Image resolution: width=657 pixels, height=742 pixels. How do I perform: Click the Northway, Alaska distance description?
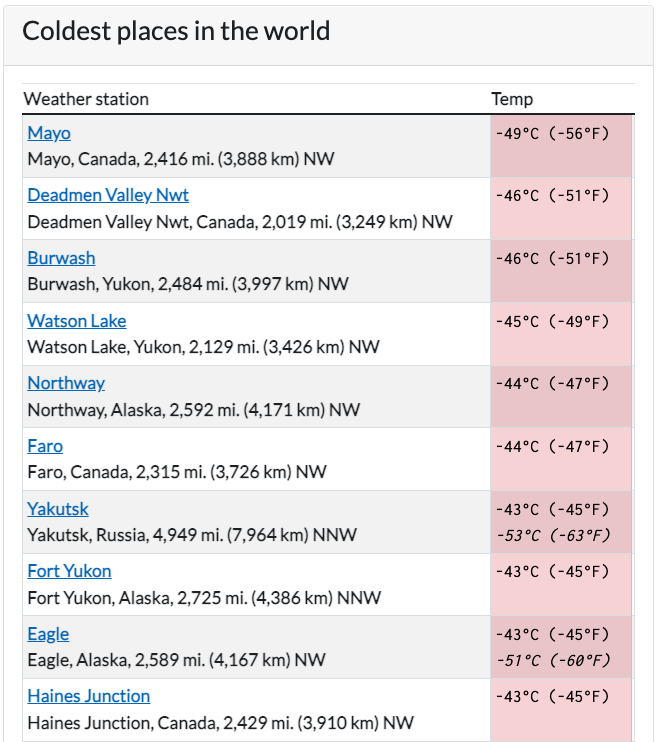pos(194,410)
